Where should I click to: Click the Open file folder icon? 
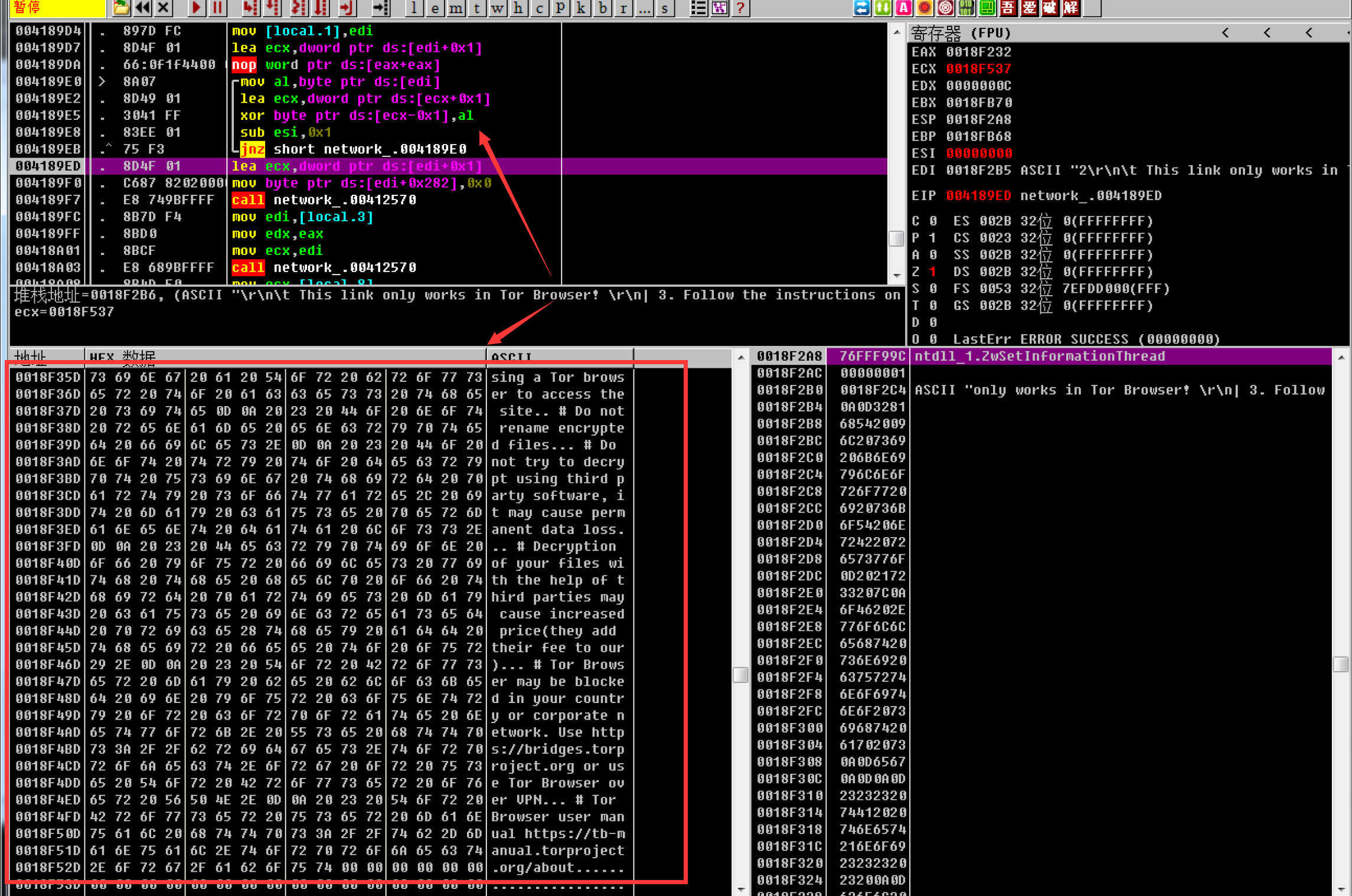(121, 8)
